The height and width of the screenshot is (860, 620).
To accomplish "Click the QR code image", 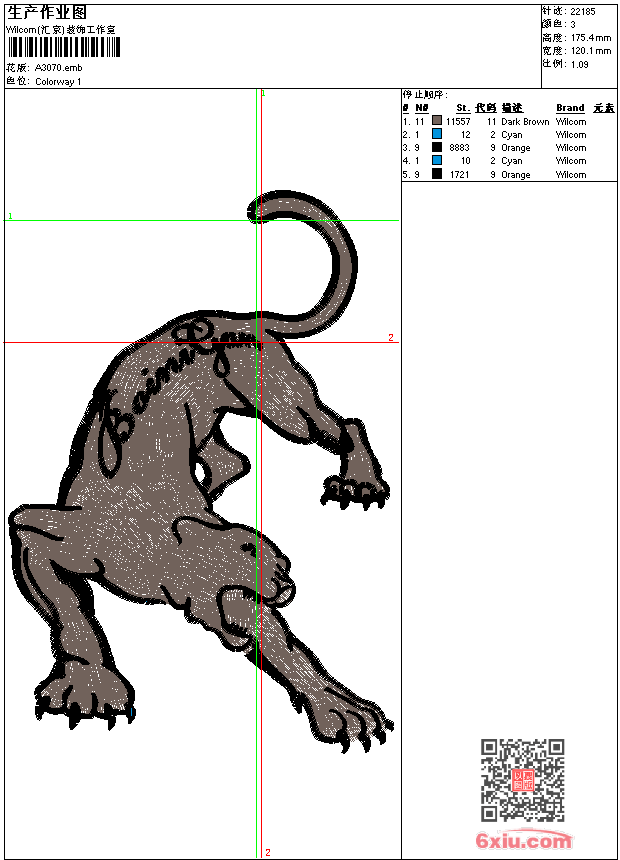I will tap(522, 780).
